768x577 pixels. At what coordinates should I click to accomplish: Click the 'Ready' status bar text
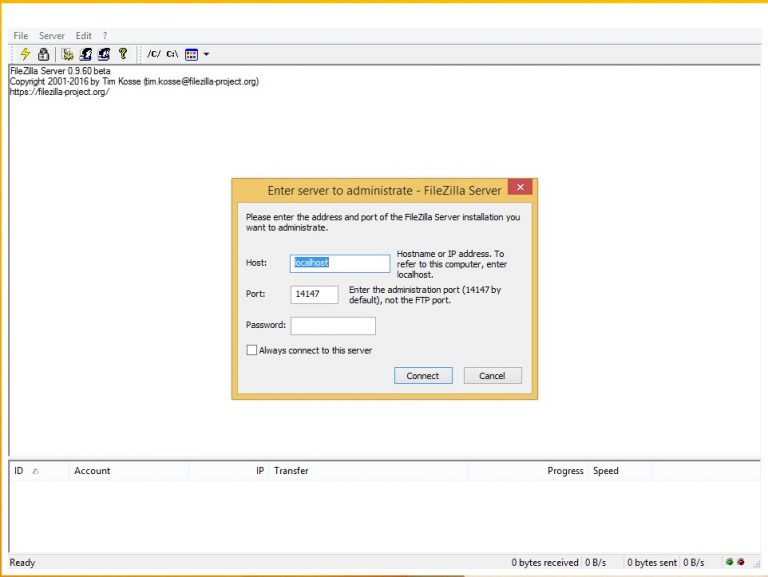point(23,563)
